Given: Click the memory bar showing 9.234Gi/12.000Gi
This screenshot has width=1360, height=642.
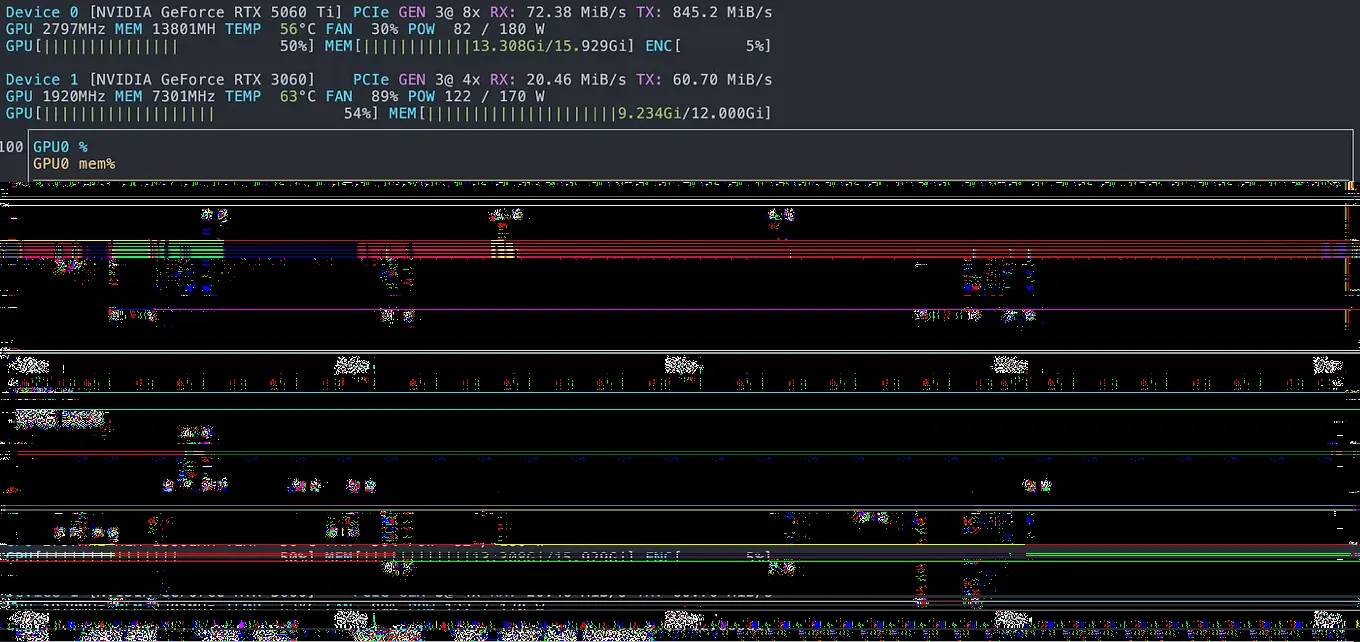Looking at the screenshot, I should [580, 113].
